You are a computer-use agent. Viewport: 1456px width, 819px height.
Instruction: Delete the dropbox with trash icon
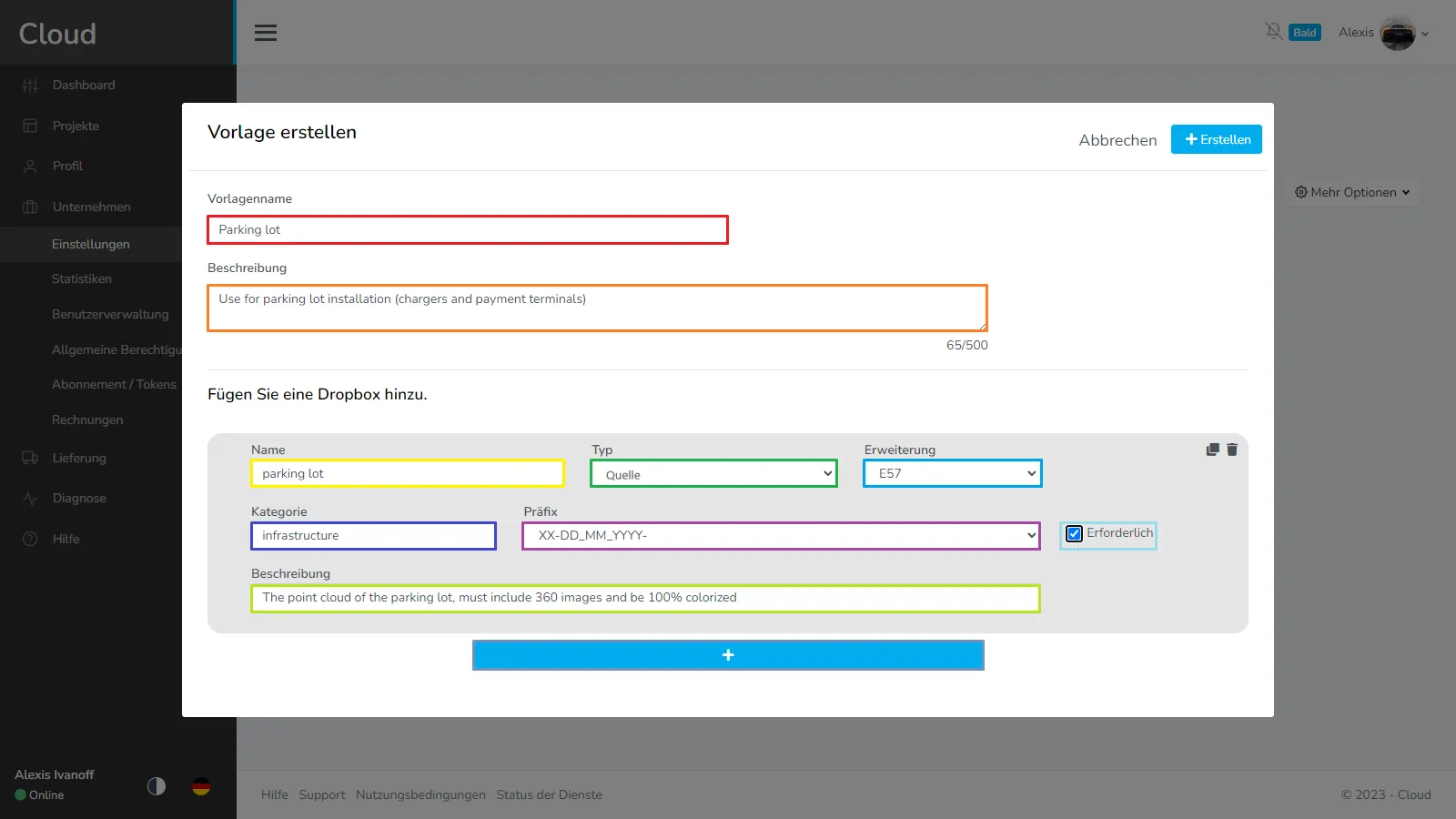tap(1232, 450)
